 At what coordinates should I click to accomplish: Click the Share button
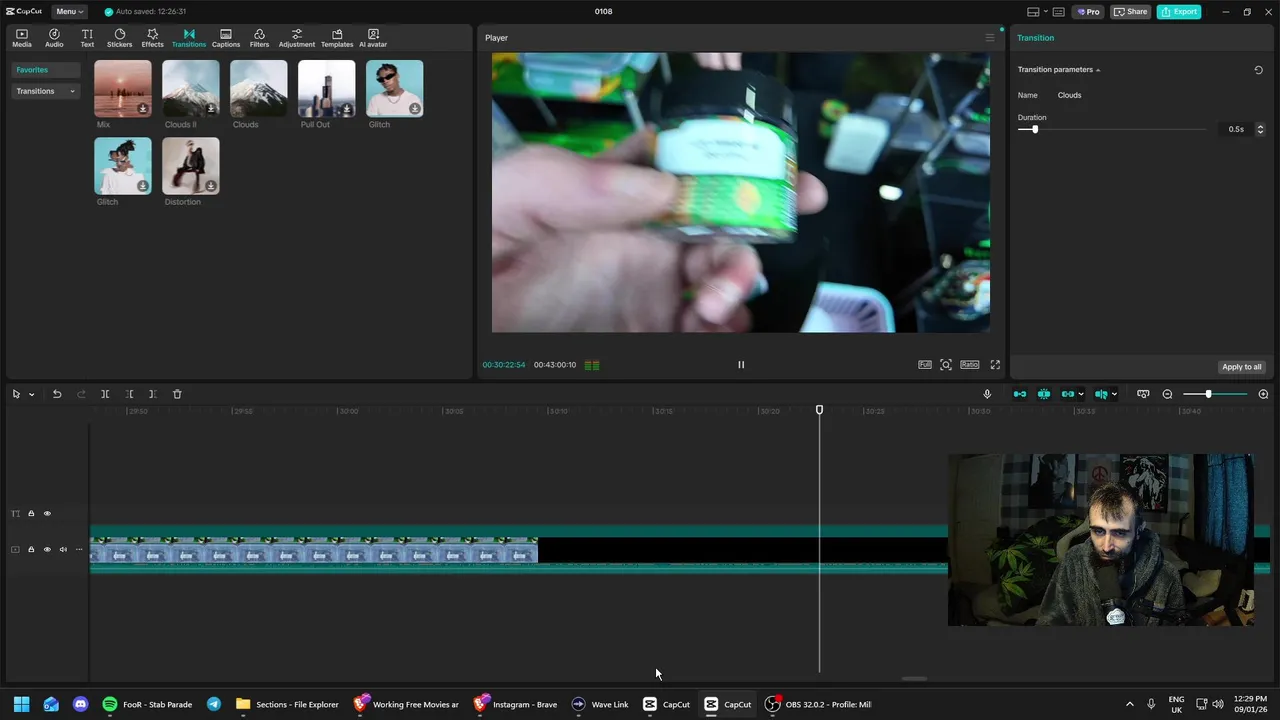tap(1131, 12)
